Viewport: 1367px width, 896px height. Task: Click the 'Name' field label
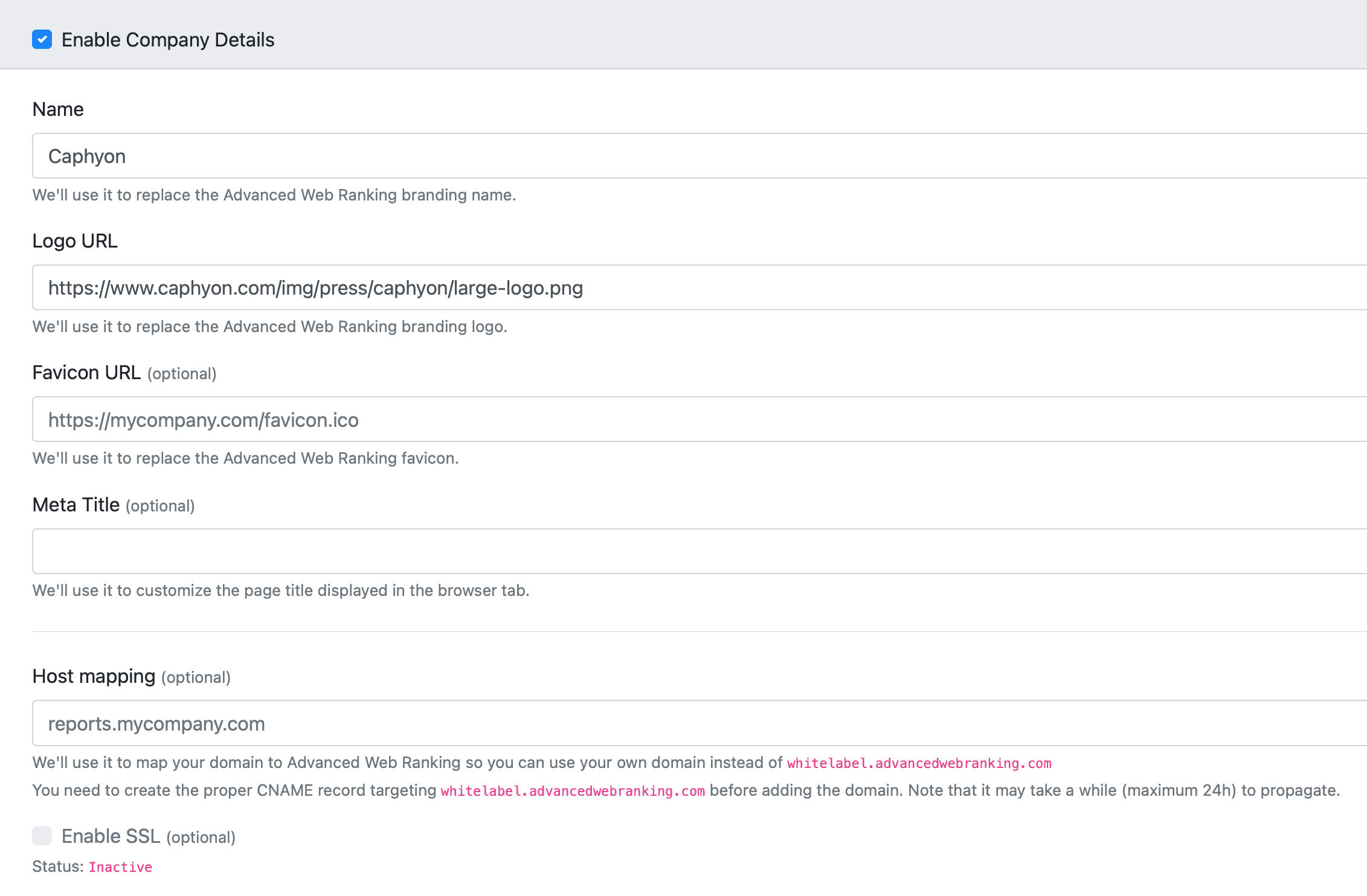click(58, 109)
